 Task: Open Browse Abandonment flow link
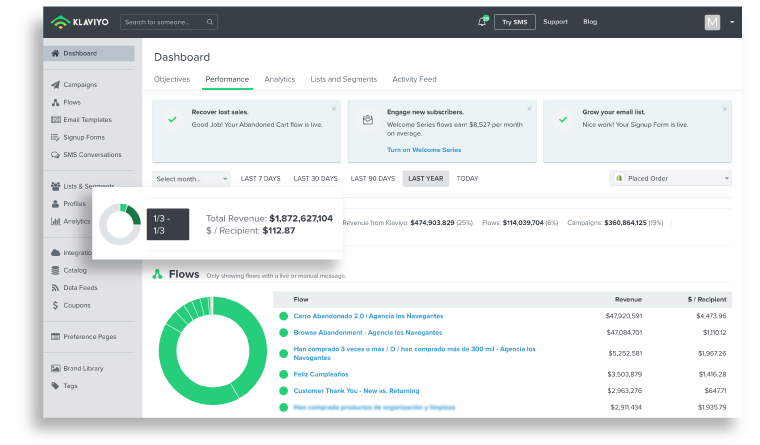[368, 333]
